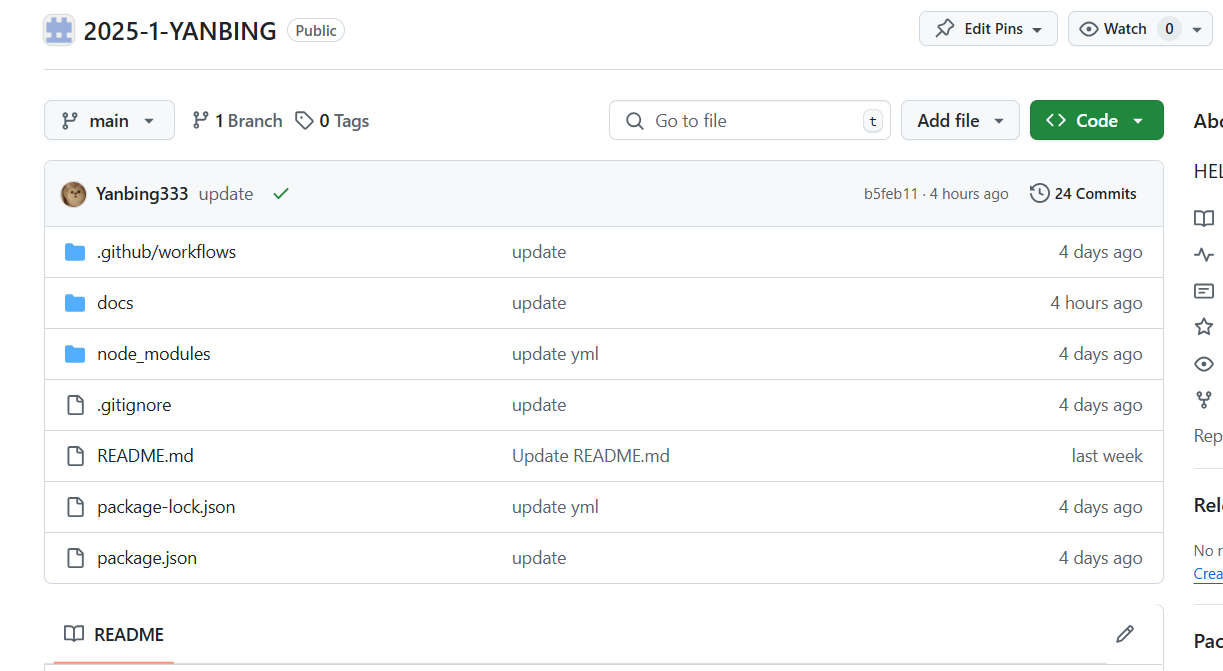The image size is (1223, 671).
Task: Open the 'update' commit in the package.json row
Action: (x=539, y=558)
